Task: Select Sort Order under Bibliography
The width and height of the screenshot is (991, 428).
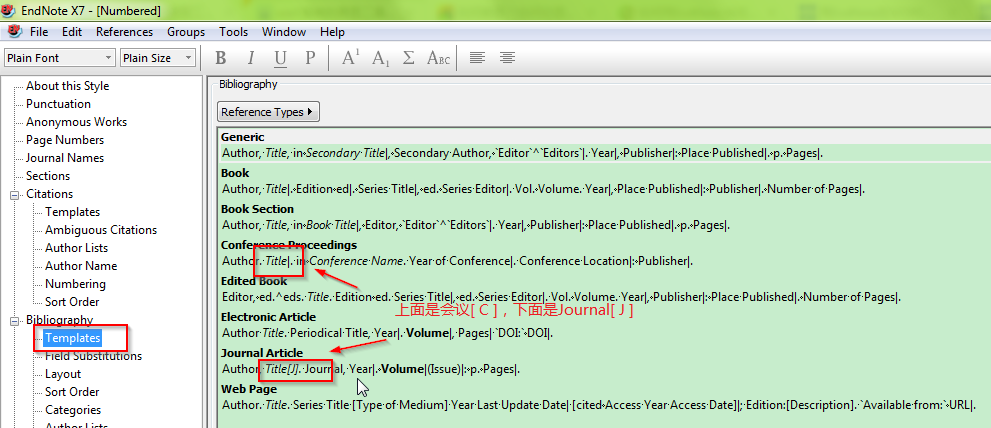Action: pos(72,392)
